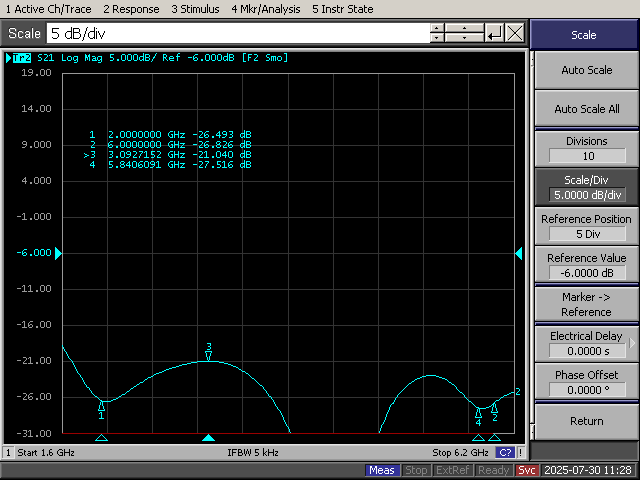
Task: Confirm entry with the Enter arrow icon
Action: pos(494,33)
